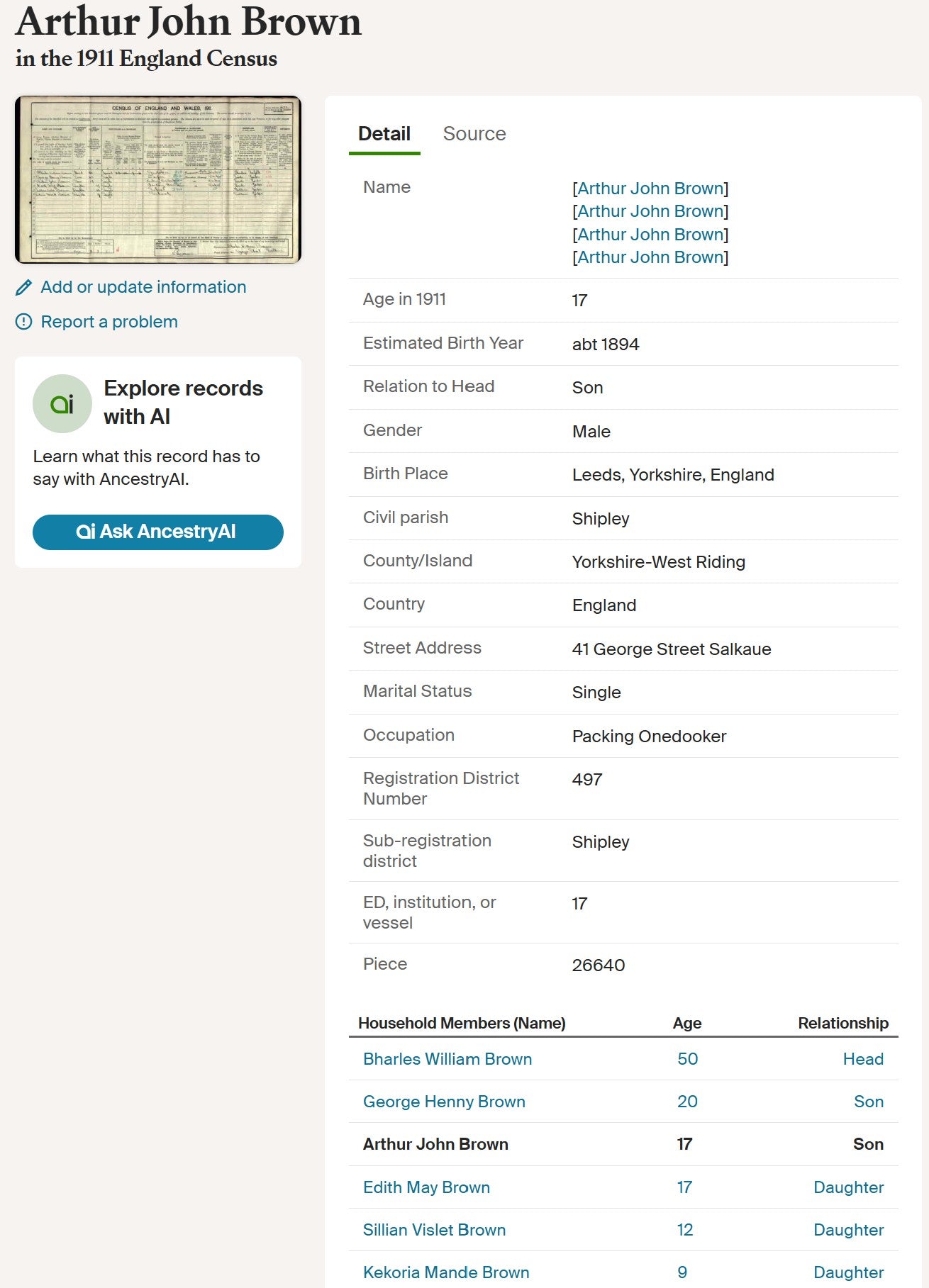The width and height of the screenshot is (929, 1288).
Task: Select the Detail tab
Action: [x=384, y=134]
